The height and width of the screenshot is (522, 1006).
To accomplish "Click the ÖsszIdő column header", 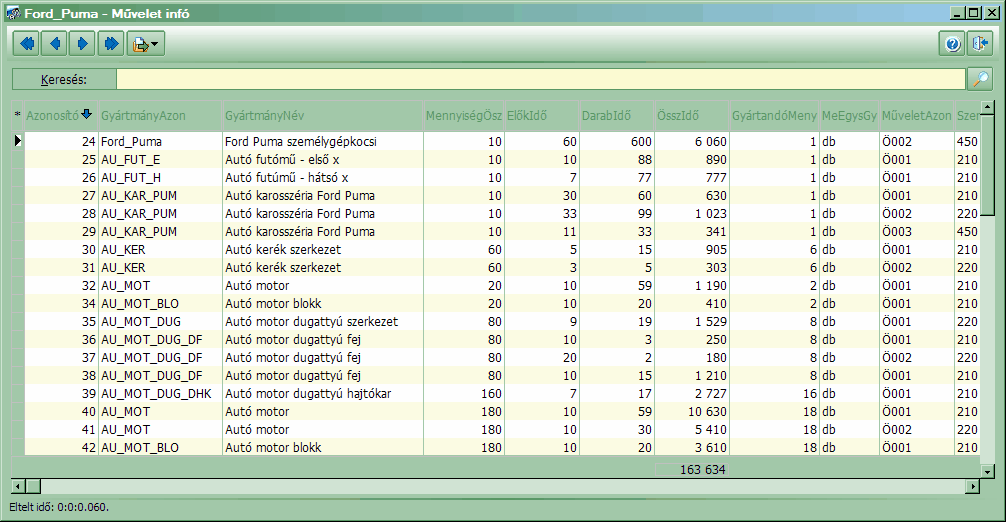I will click(692, 115).
